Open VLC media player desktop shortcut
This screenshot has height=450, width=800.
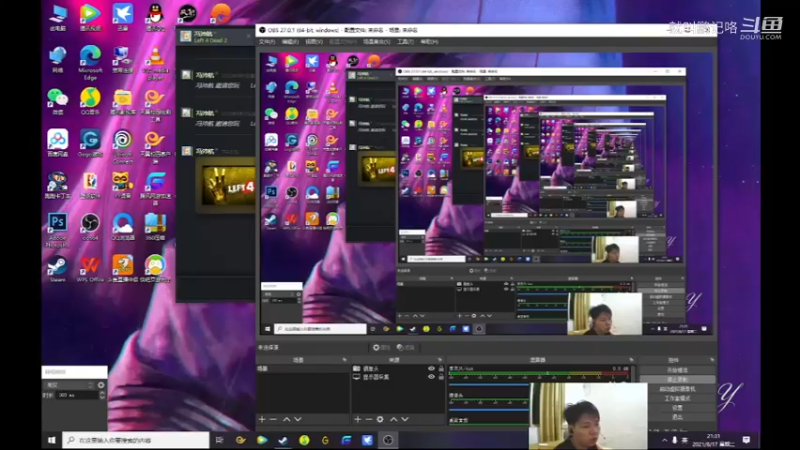tap(155, 63)
